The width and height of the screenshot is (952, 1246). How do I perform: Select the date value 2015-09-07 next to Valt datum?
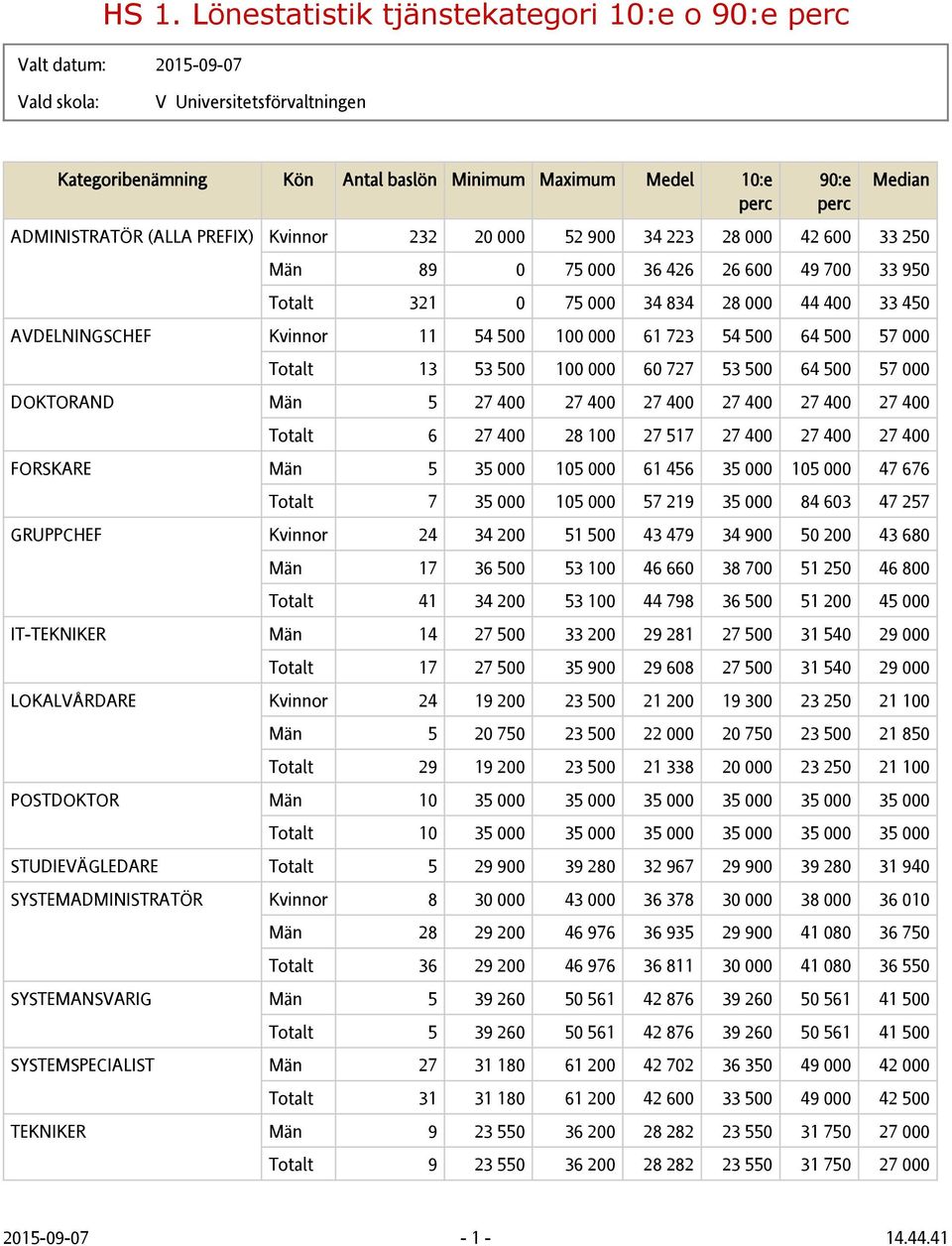(x=198, y=65)
